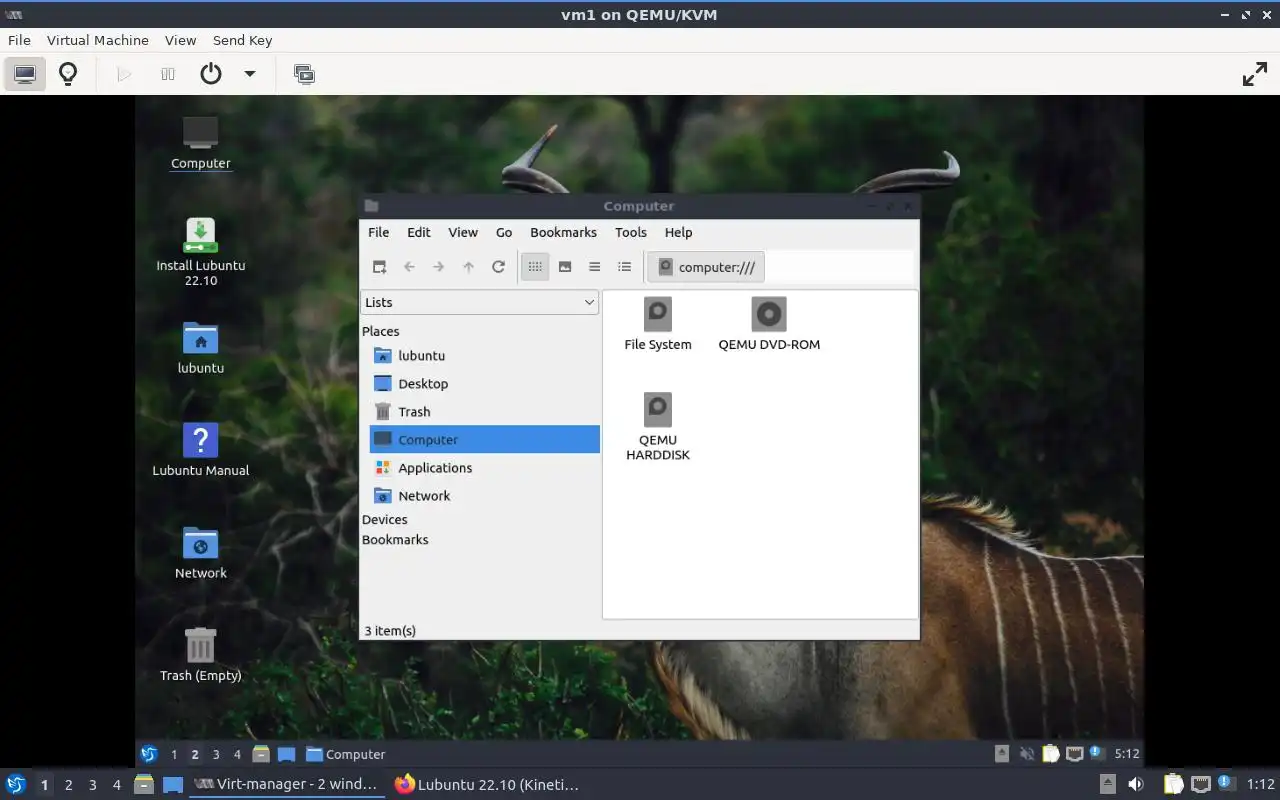Click the Computer desktop icon
The width and height of the screenshot is (1280, 800).
[201, 142]
